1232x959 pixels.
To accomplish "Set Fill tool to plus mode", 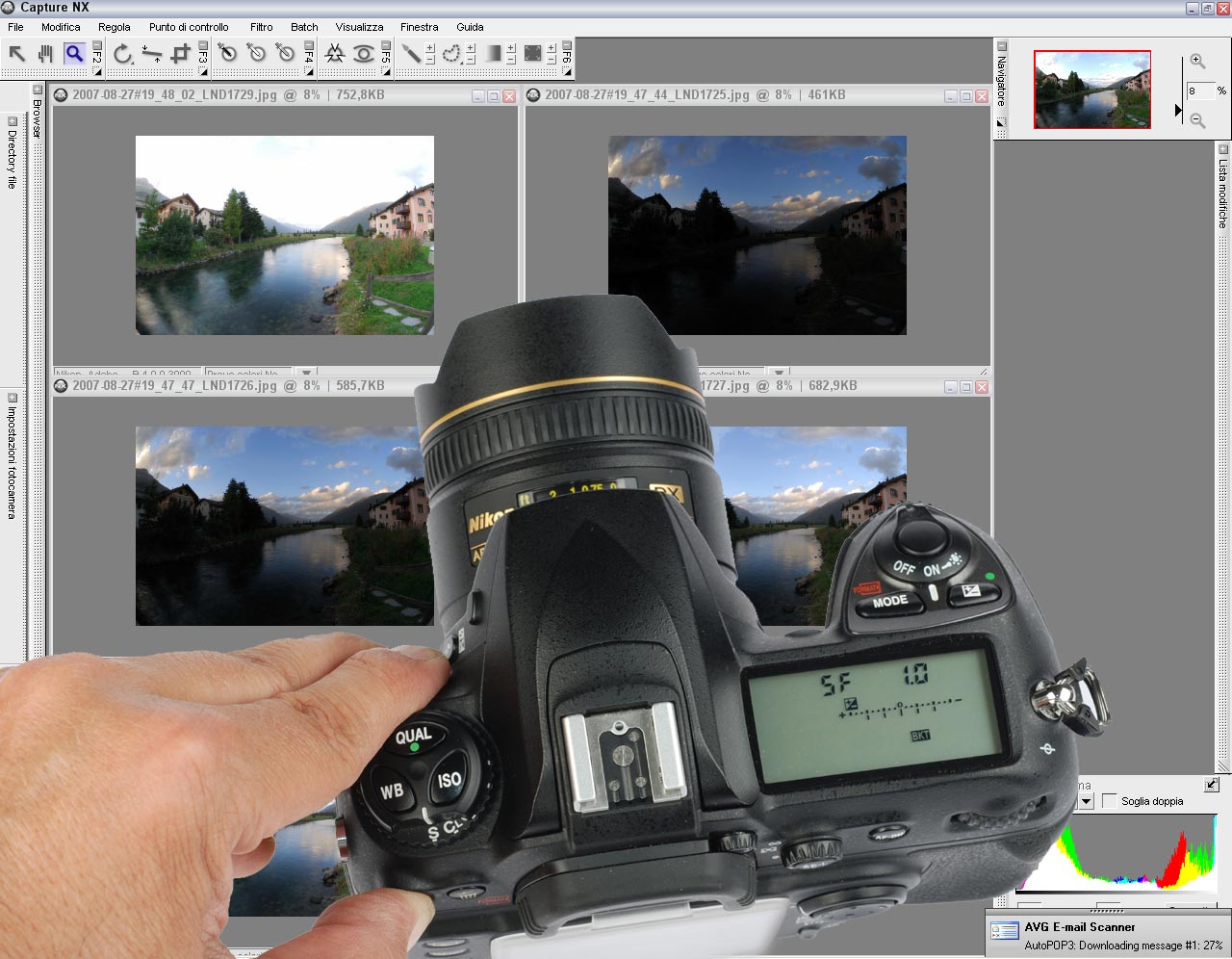I will (552, 47).
